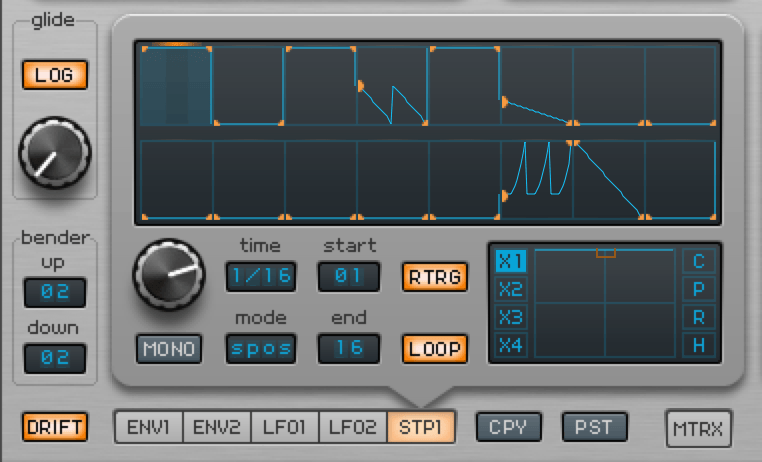
Task: Switch to the ENV2 tab
Action: click(217, 427)
